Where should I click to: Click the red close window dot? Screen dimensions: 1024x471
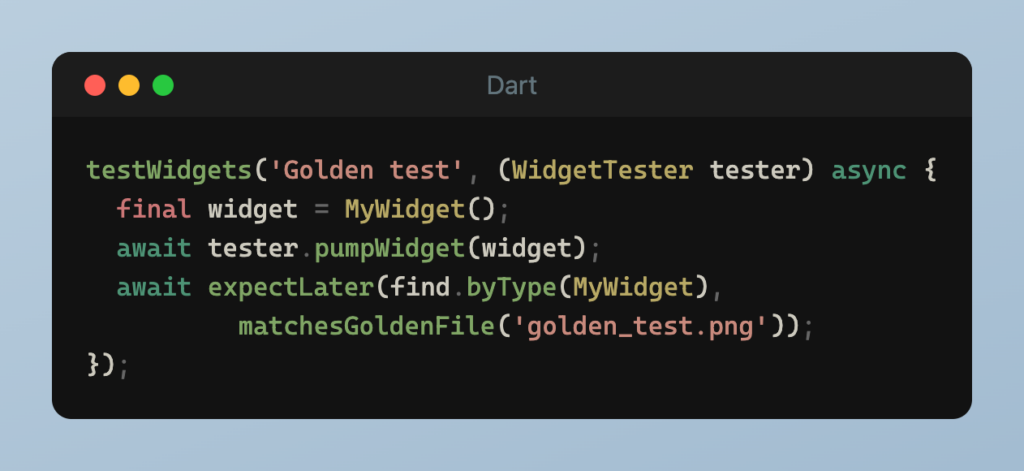[95, 85]
